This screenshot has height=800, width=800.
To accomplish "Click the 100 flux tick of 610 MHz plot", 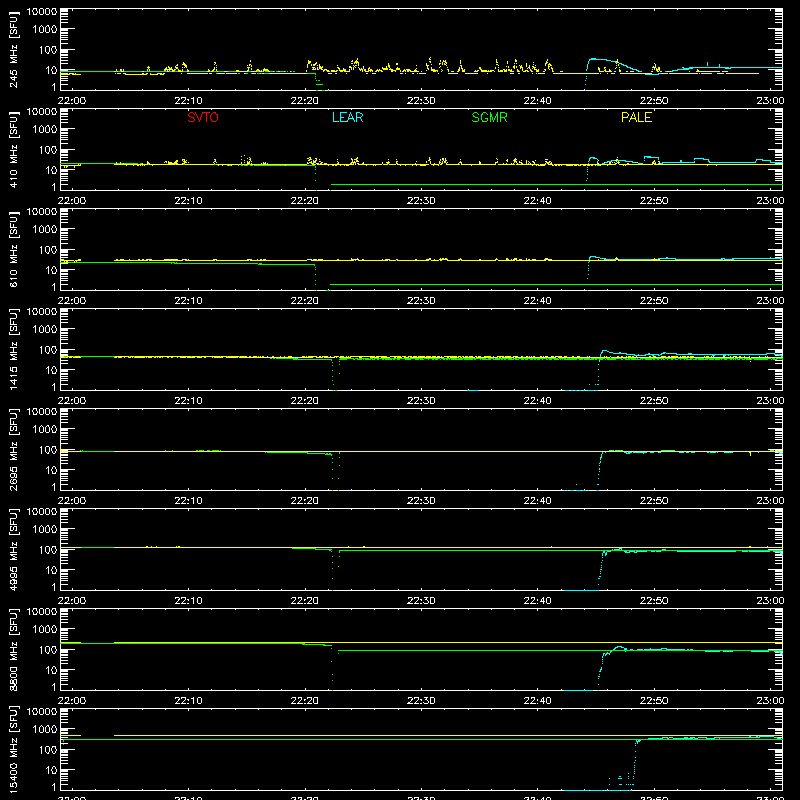I will click(x=48, y=250).
